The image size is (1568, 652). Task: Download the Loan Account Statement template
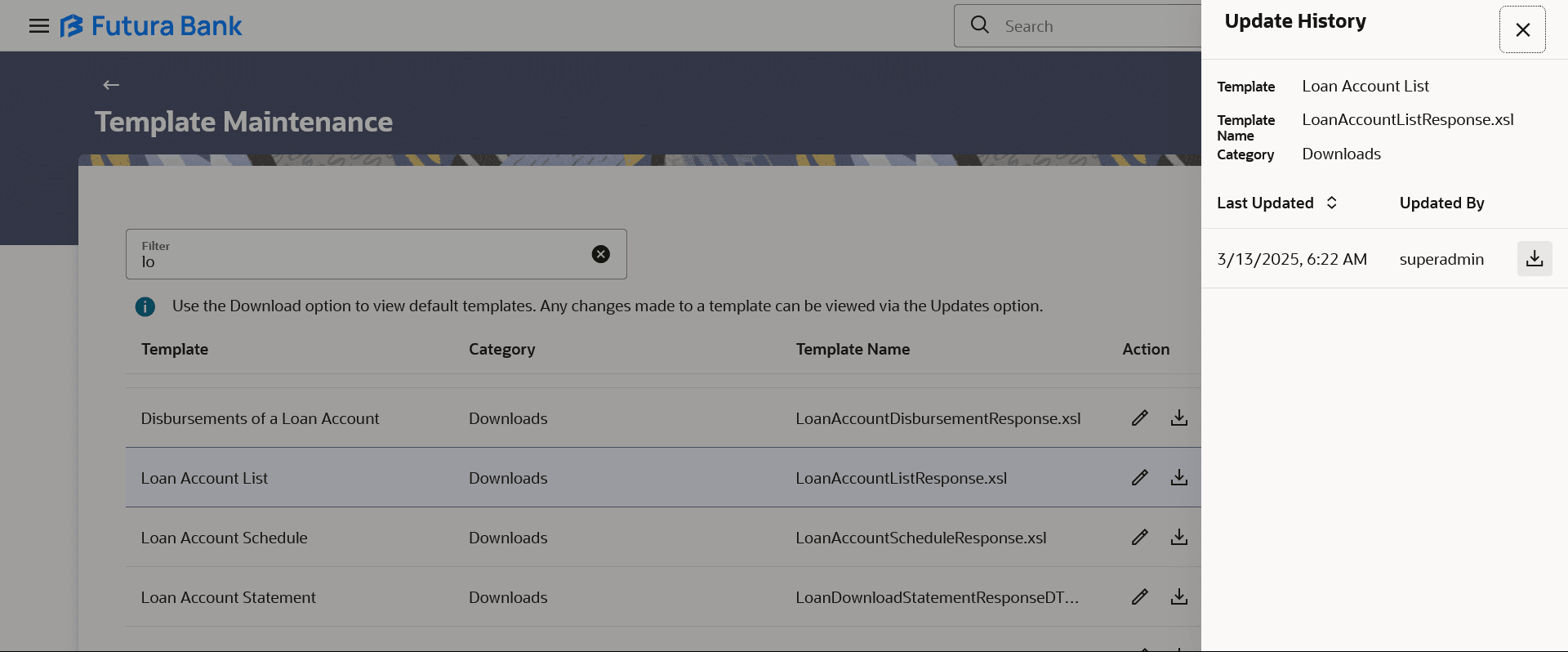click(x=1179, y=596)
